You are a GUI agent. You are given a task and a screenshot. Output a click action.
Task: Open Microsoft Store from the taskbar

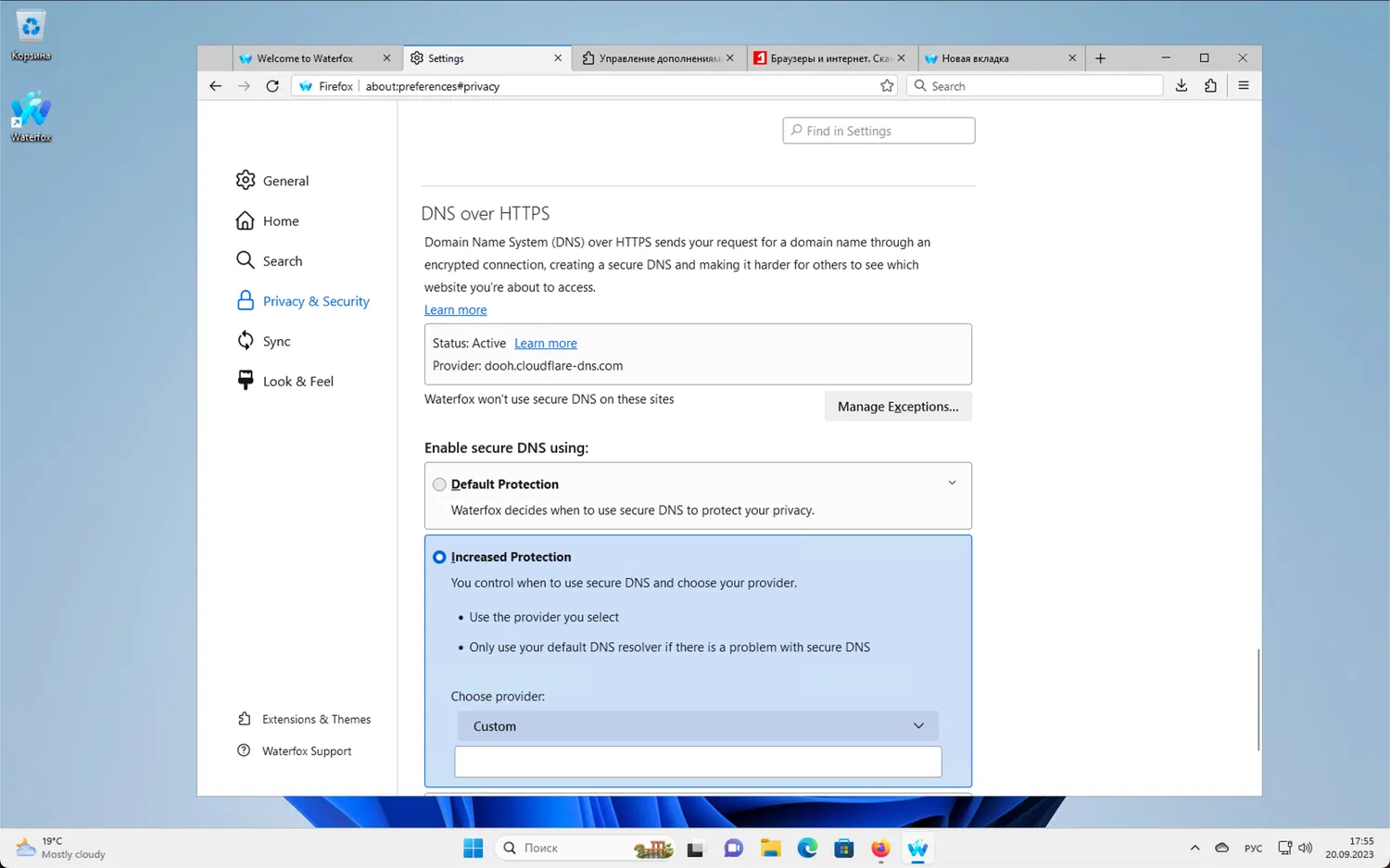[843, 848]
